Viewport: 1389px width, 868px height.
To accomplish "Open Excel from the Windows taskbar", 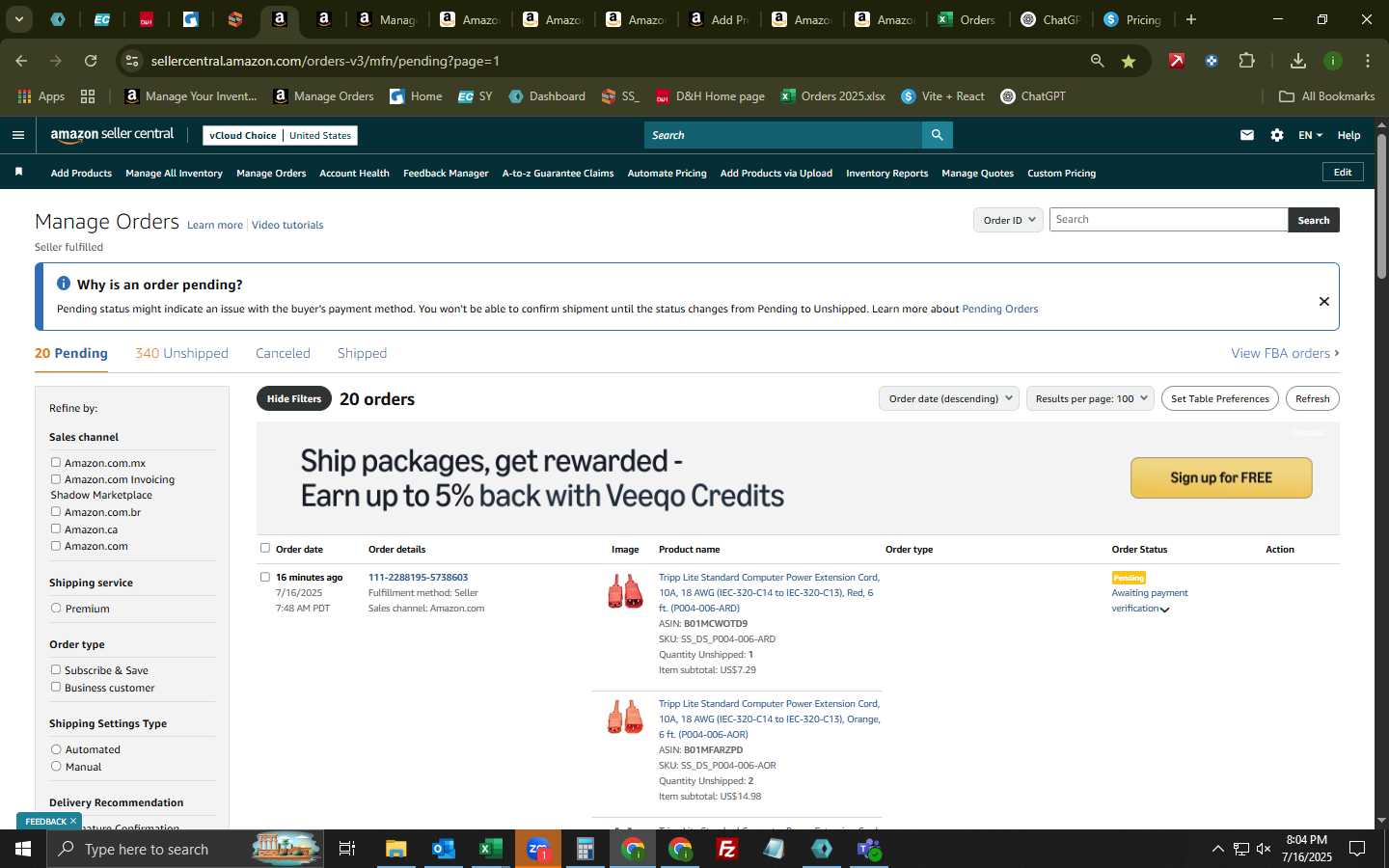I will [490, 849].
